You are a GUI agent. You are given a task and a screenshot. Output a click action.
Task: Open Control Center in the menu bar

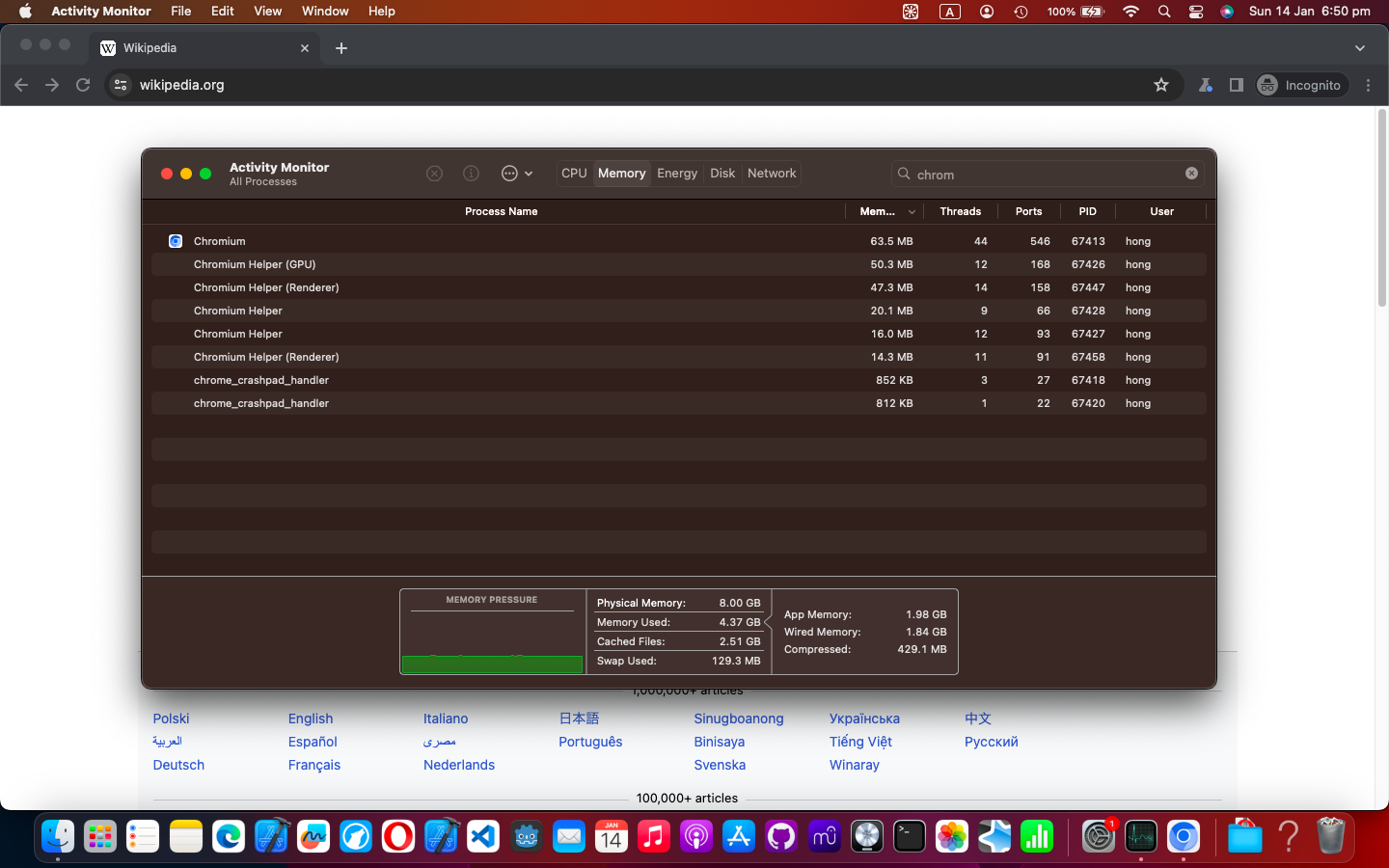(x=1196, y=12)
